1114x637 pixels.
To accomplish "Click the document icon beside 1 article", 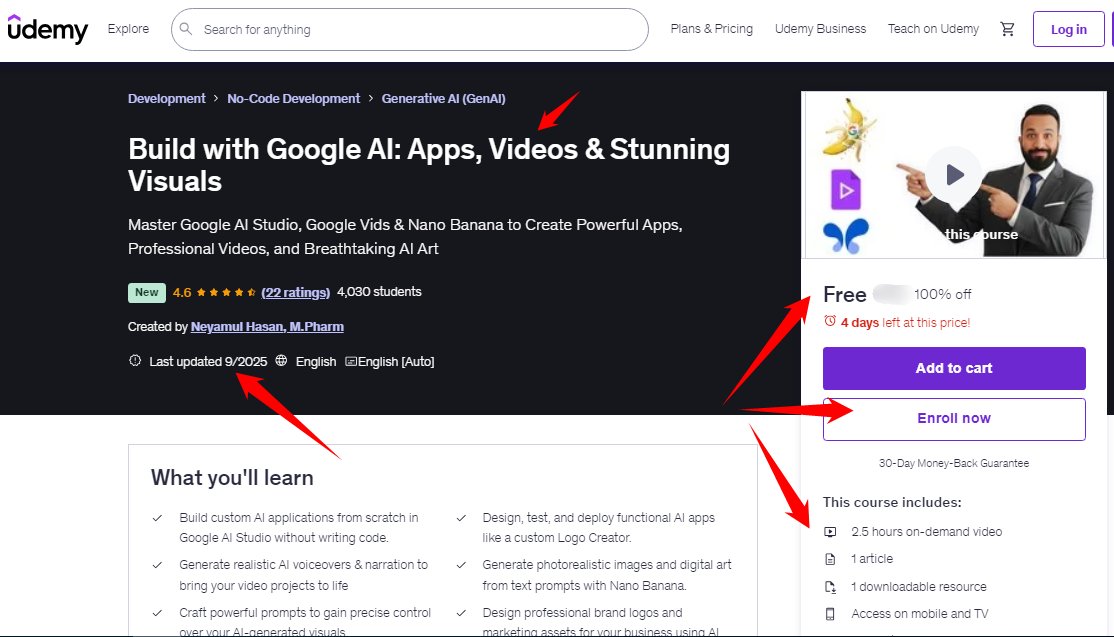I will [x=830, y=560].
